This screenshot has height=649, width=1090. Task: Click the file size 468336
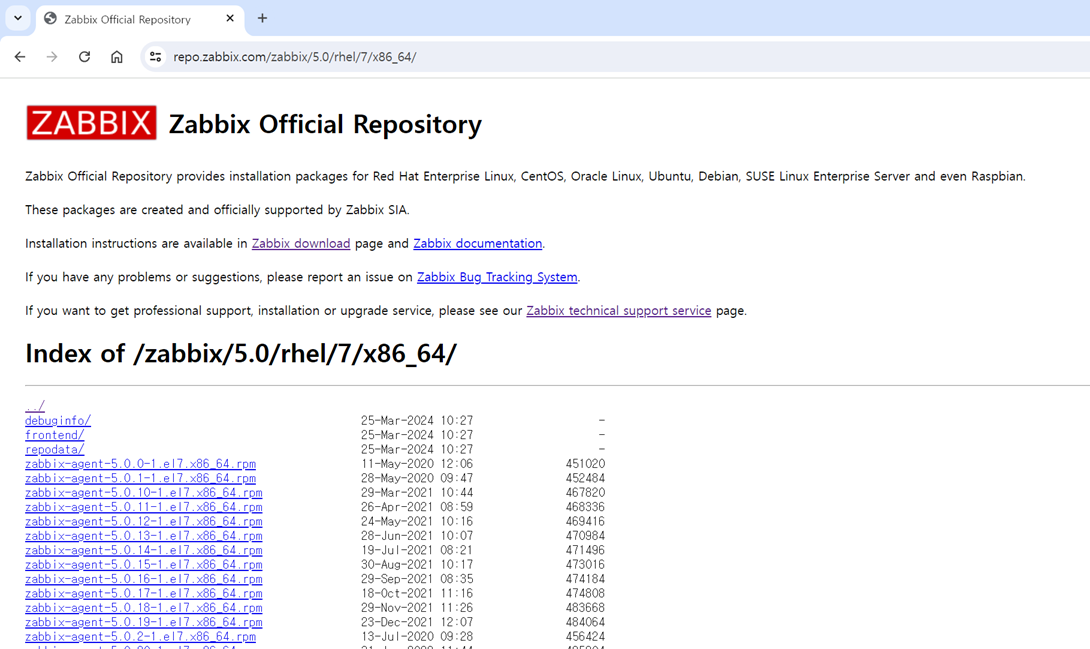[x=585, y=507]
